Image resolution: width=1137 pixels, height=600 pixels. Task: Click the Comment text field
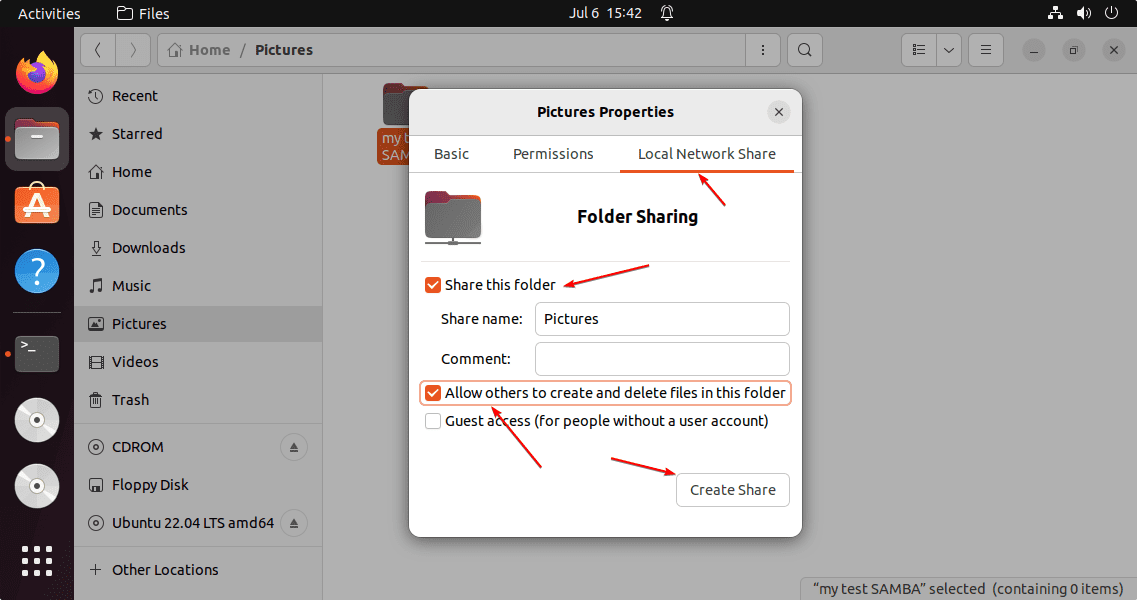[x=662, y=358]
